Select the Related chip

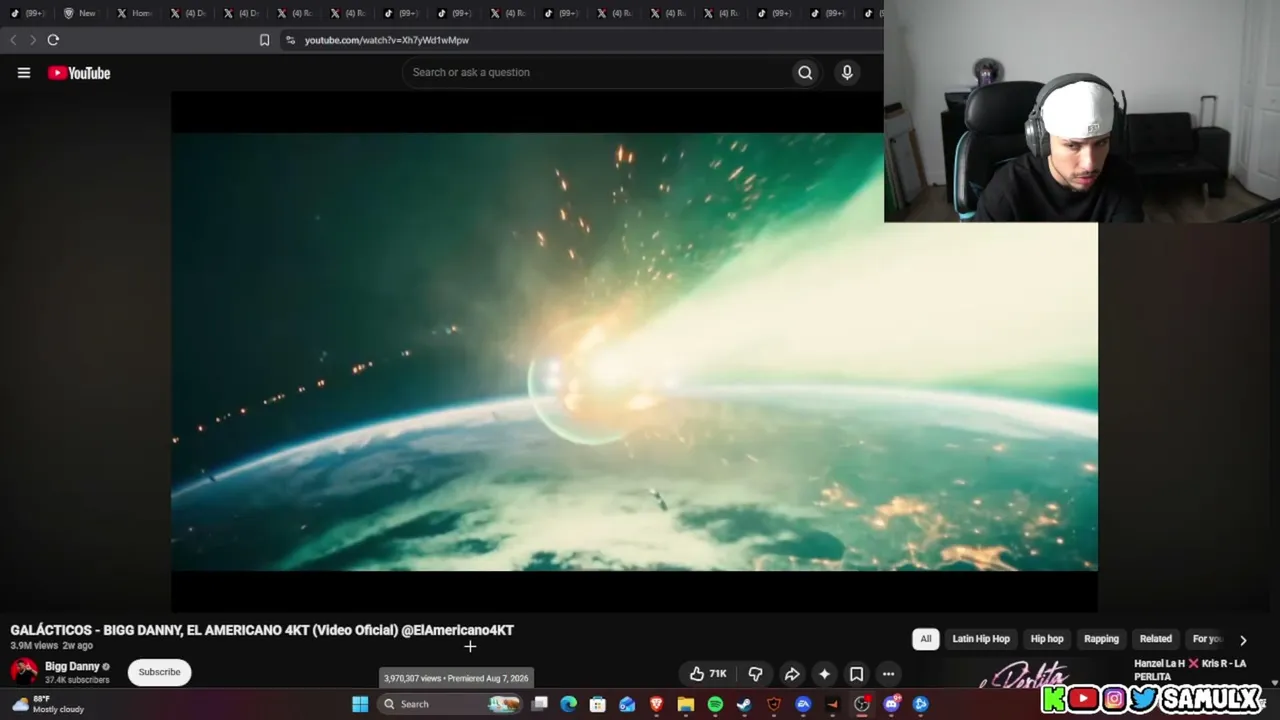[x=1156, y=639]
